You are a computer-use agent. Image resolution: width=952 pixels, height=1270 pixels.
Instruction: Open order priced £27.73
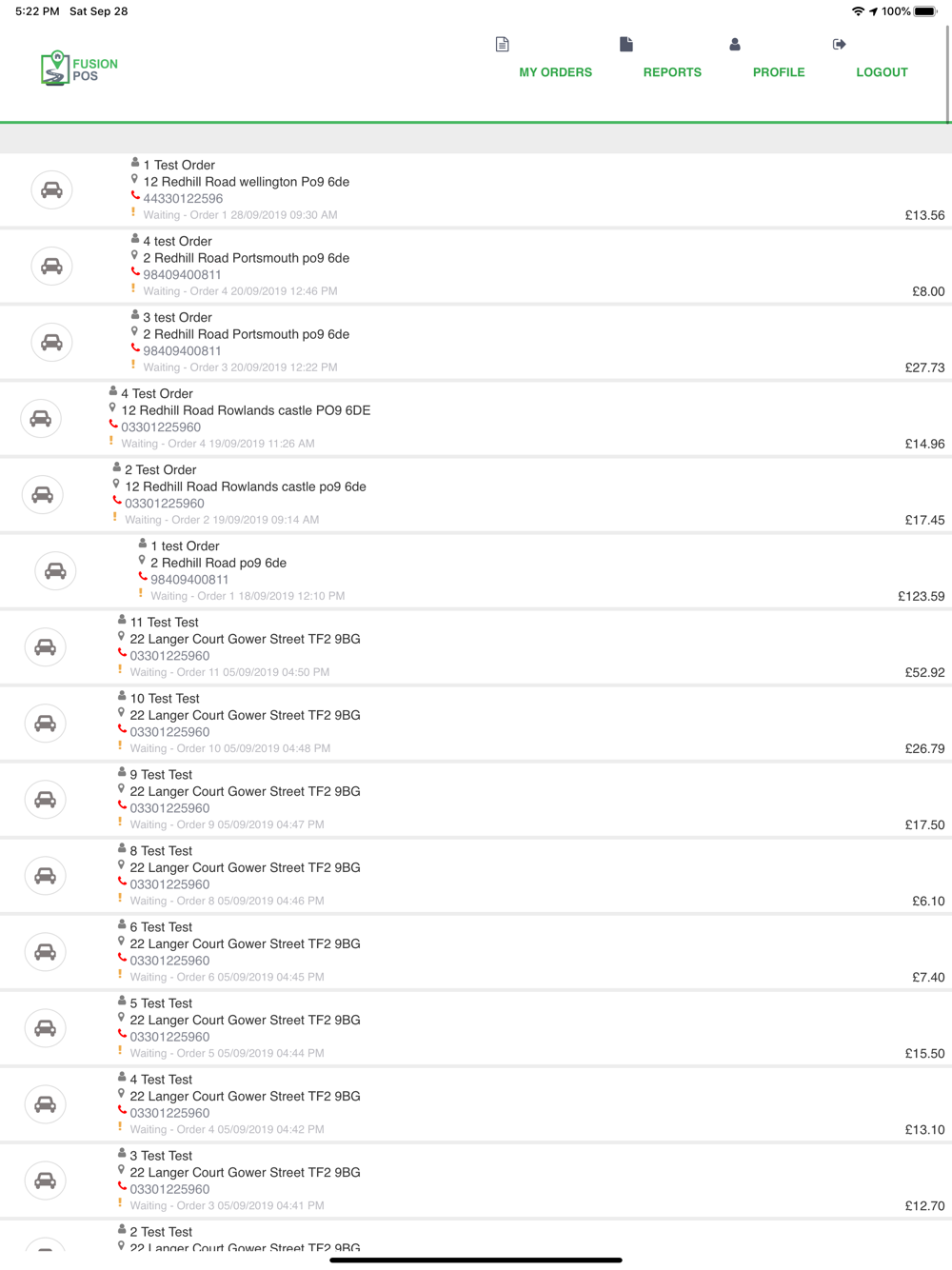(476, 343)
